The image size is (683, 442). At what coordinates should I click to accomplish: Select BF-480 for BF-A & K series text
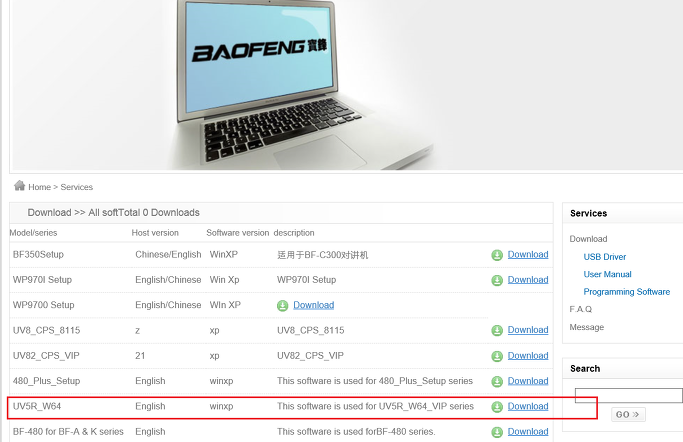pyautogui.click(x=68, y=431)
